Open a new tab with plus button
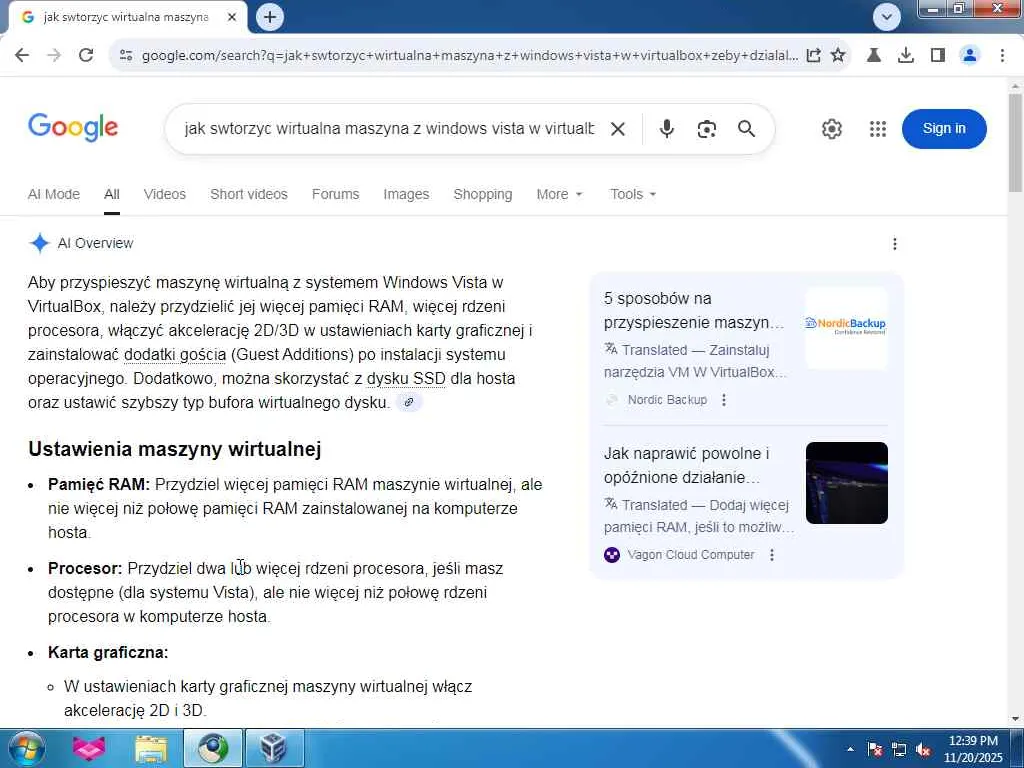 270,17
